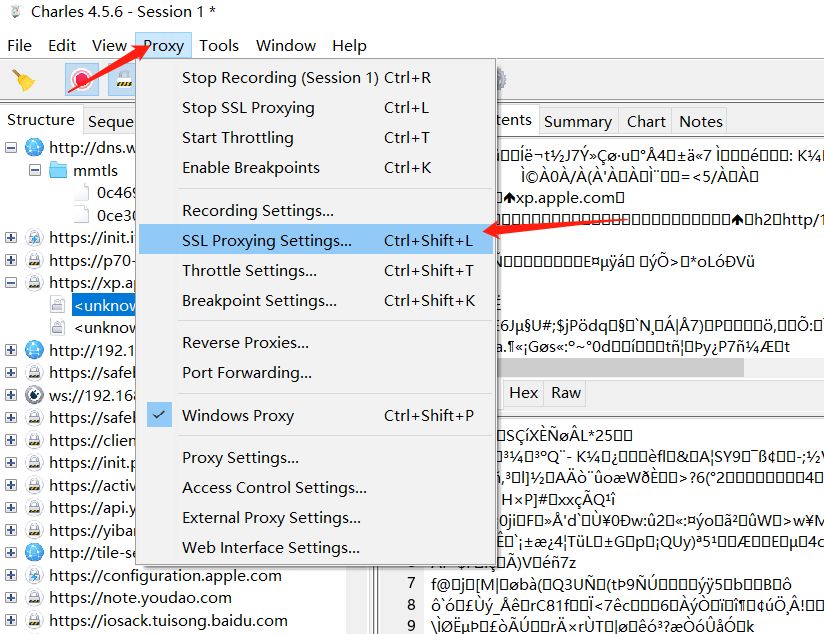The image size is (824, 634).
Task: Click the SSL proxying padlock toolbar icon
Action: (123, 79)
